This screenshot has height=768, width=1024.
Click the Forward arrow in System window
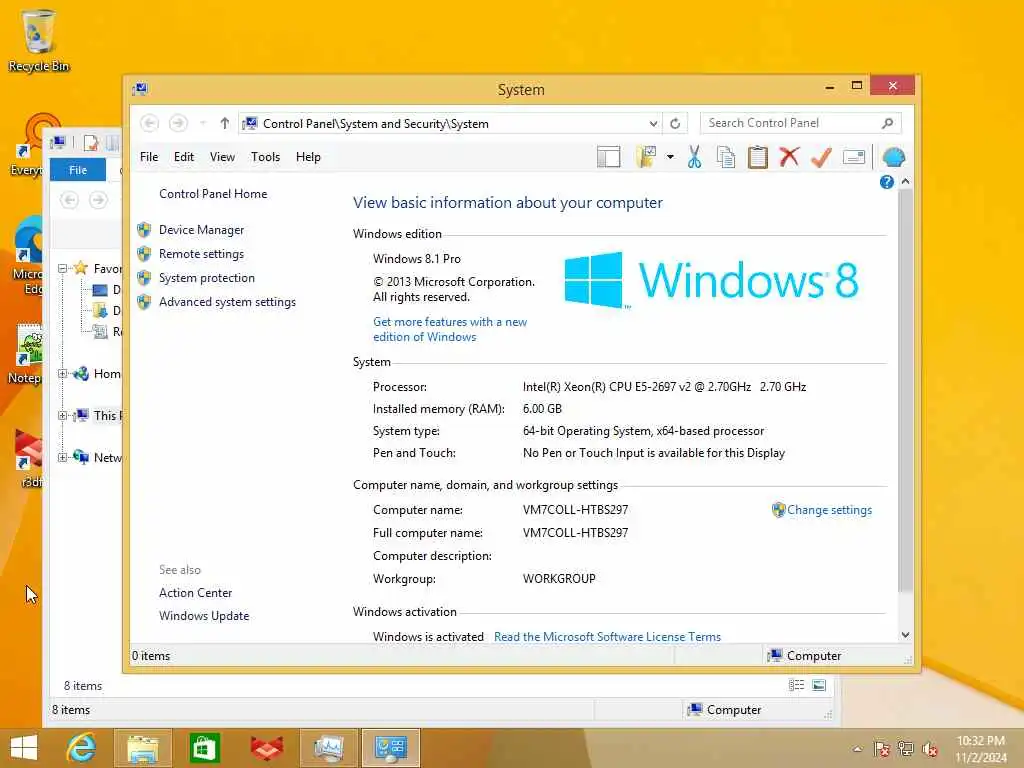178,123
